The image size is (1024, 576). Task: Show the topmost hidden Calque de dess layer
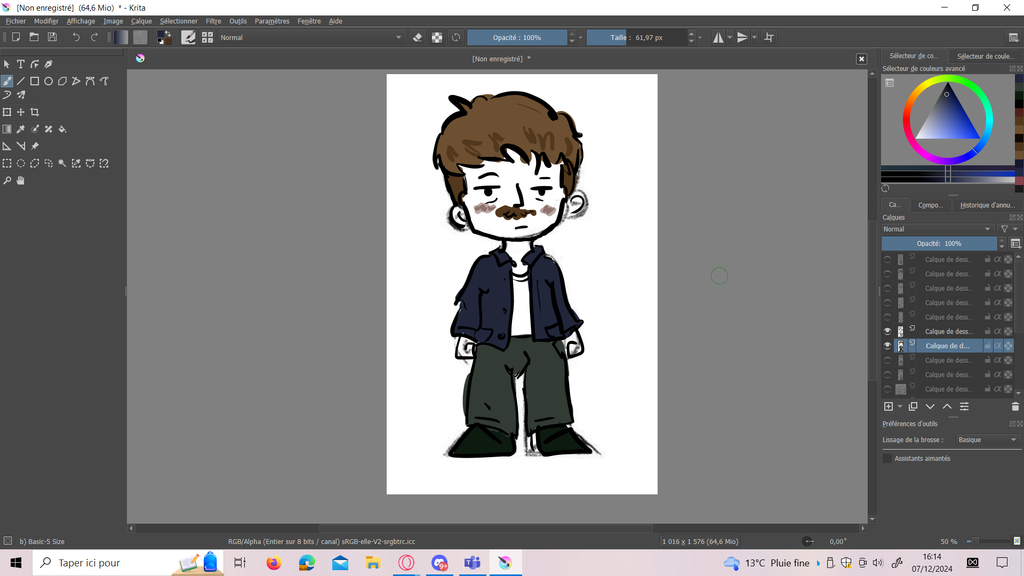click(888, 259)
